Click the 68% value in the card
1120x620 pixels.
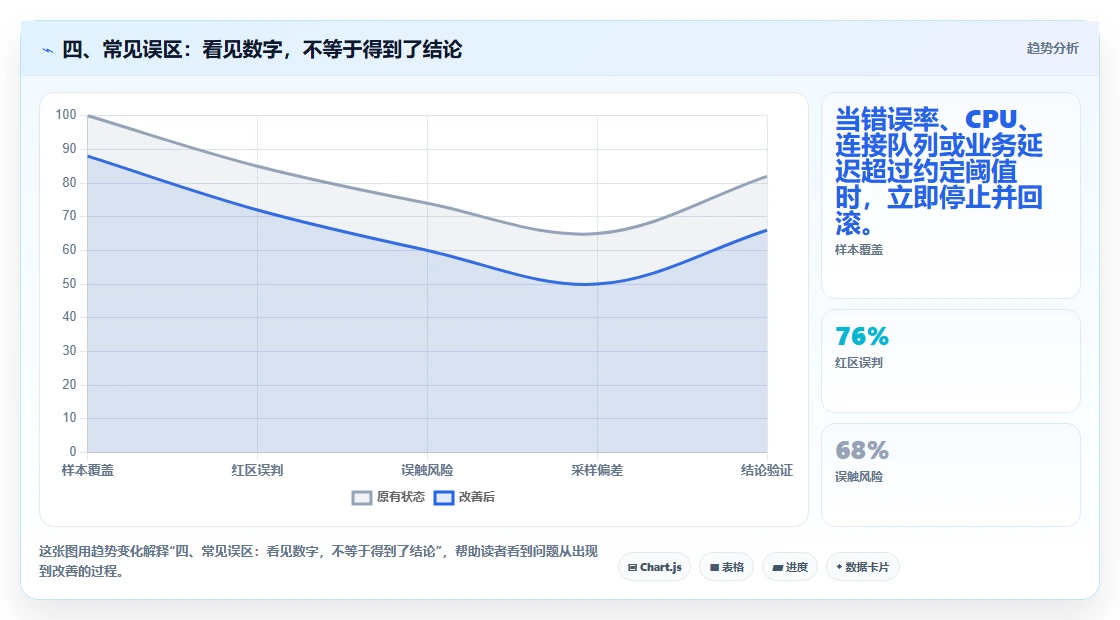tap(862, 450)
